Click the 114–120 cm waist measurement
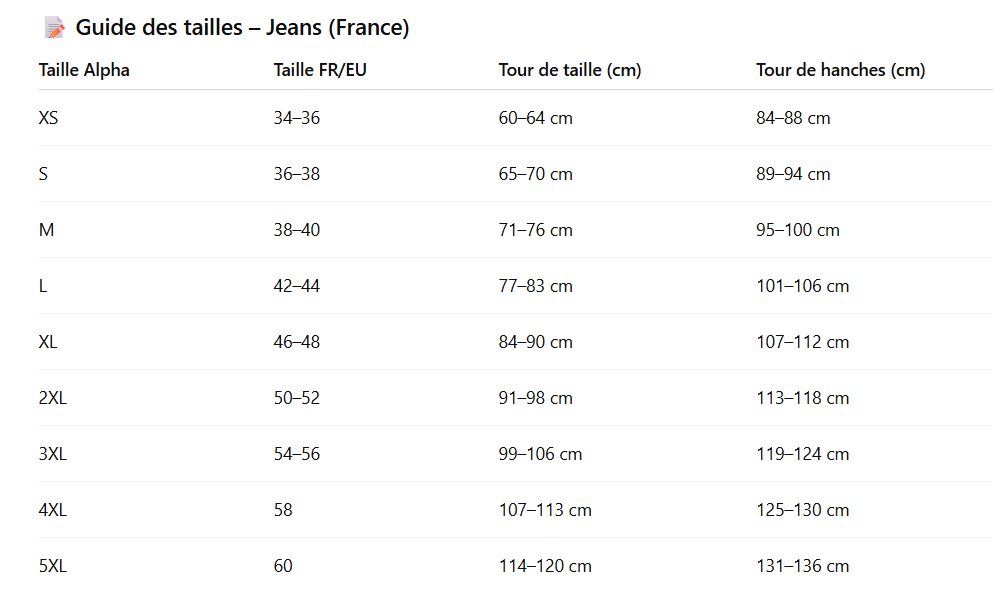The width and height of the screenshot is (993, 607). (545, 566)
